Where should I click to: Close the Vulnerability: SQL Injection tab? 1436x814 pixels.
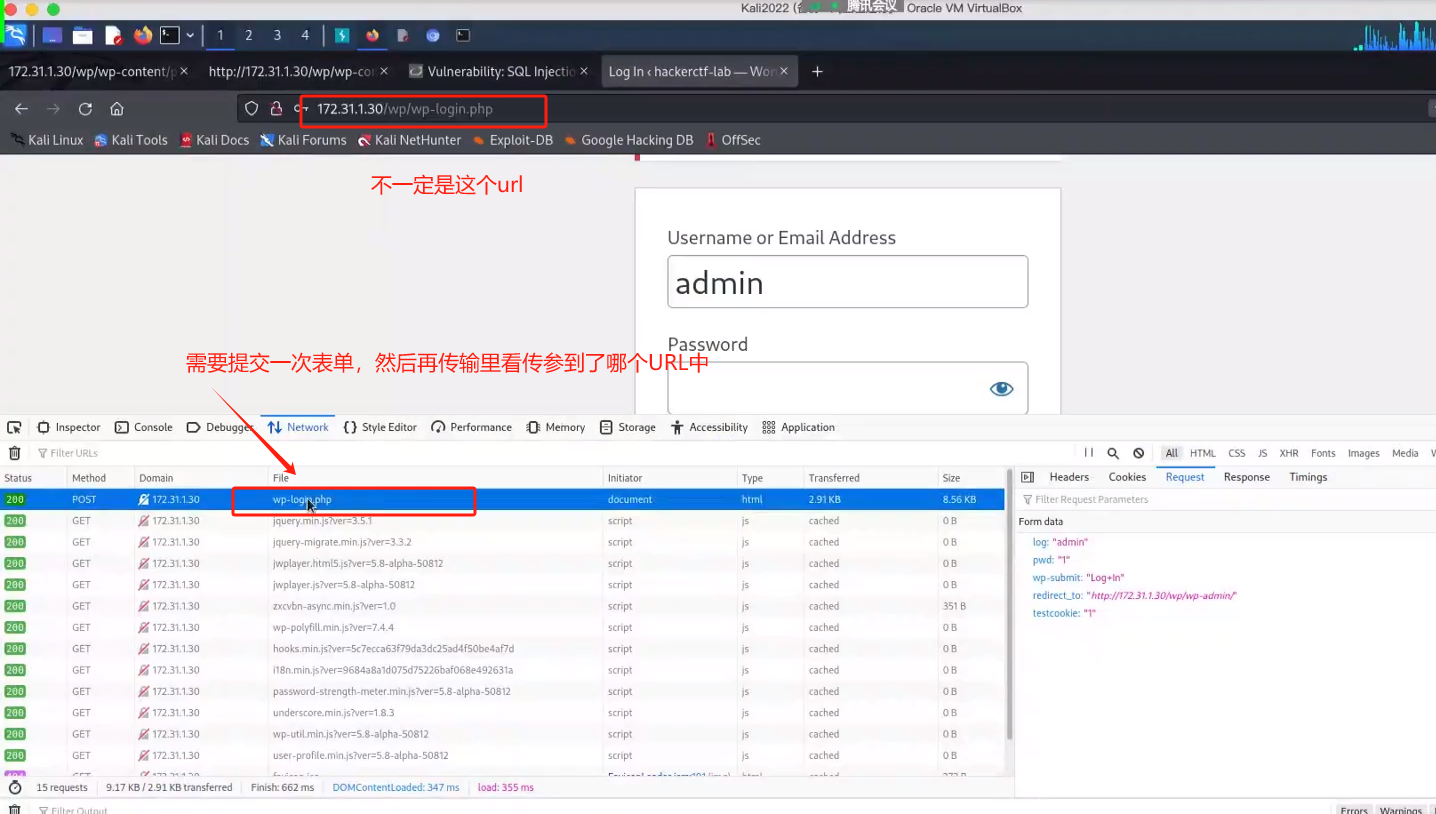click(584, 71)
